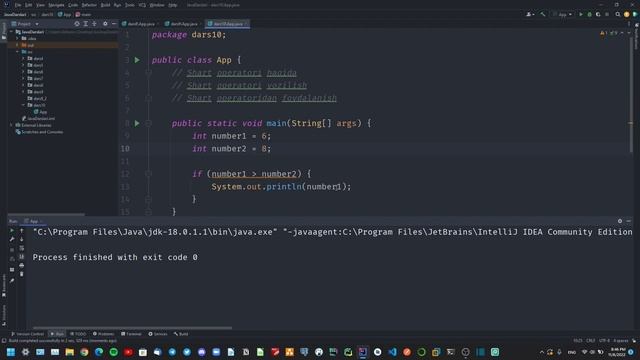Run class App from line 3 gutter

click(x=137, y=60)
